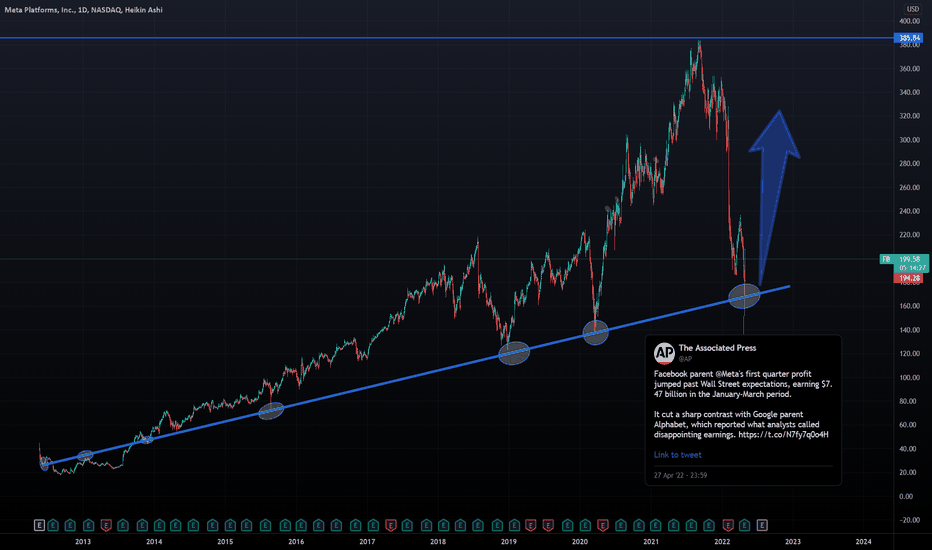Click the red earnings marker just after 2013
Viewport: 932px width, 550px height.
pyautogui.click(x=106, y=525)
